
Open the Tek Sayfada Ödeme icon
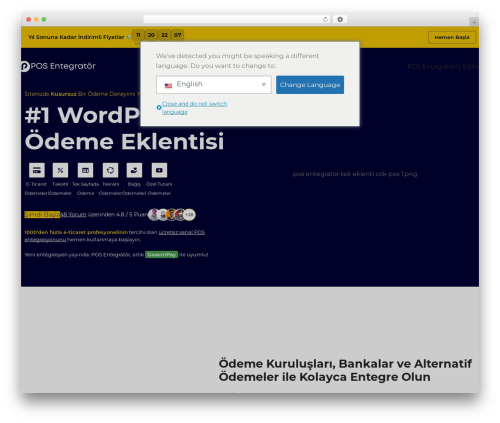point(85,170)
